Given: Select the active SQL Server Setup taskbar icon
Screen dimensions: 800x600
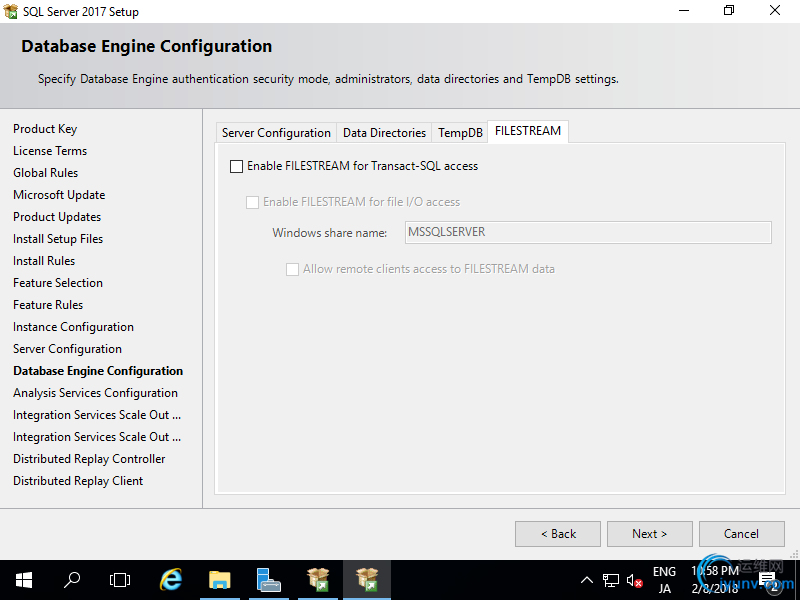Looking at the screenshot, I should pyautogui.click(x=367, y=580).
